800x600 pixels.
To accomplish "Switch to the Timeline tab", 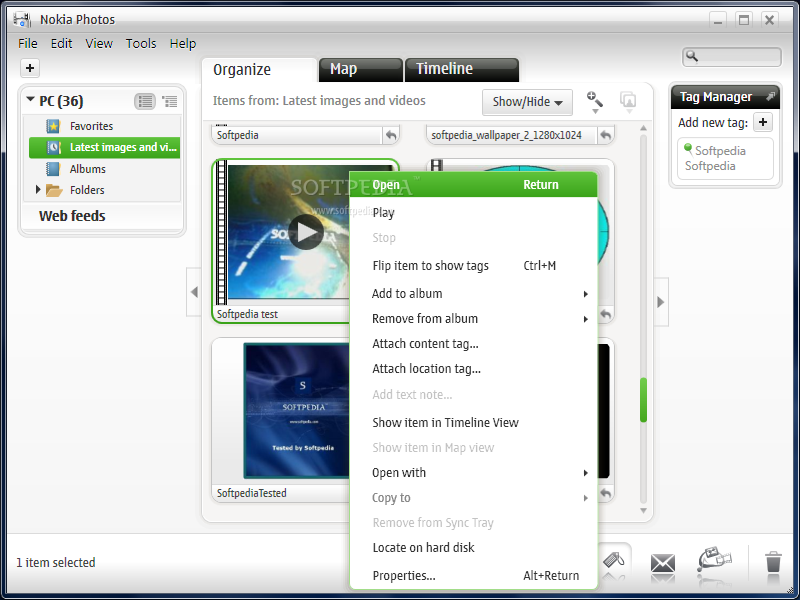I will 462,69.
